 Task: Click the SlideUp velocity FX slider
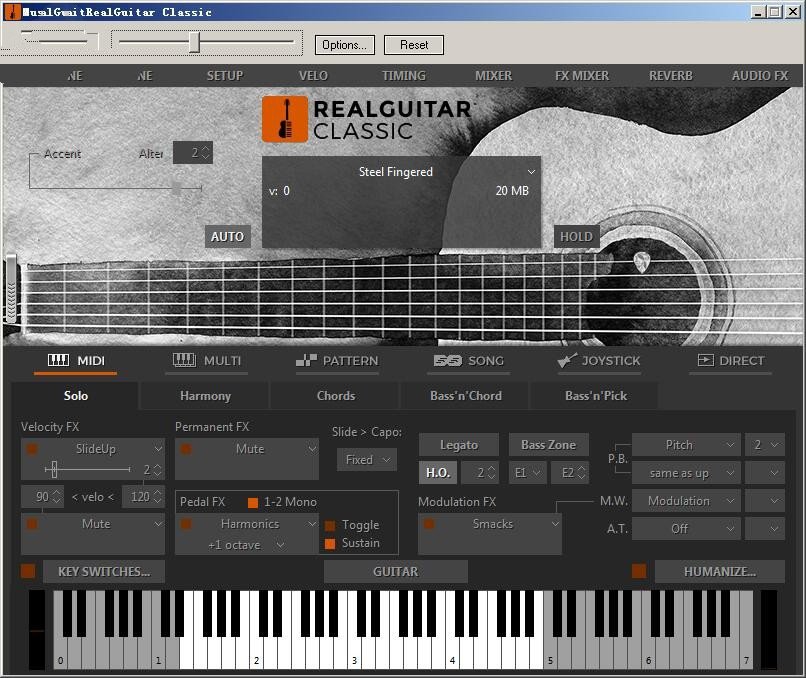[x=87, y=469]
